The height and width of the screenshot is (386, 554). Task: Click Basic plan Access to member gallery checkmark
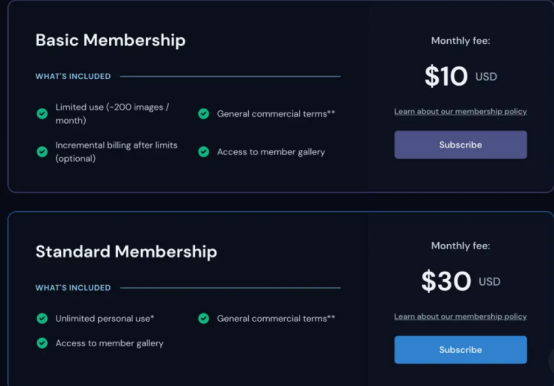(204, 152)
